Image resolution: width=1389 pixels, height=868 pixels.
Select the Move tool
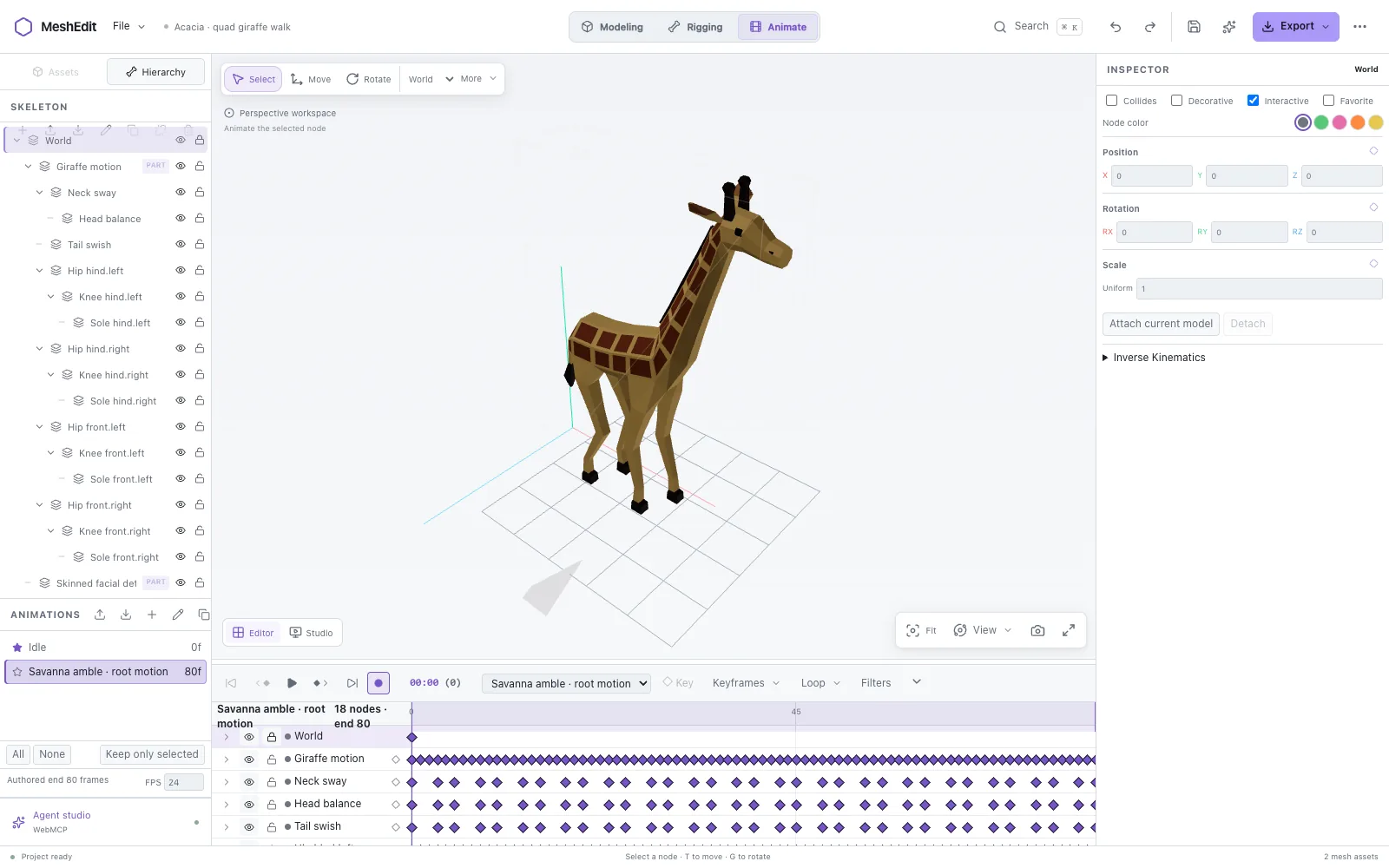pos(311,79)
